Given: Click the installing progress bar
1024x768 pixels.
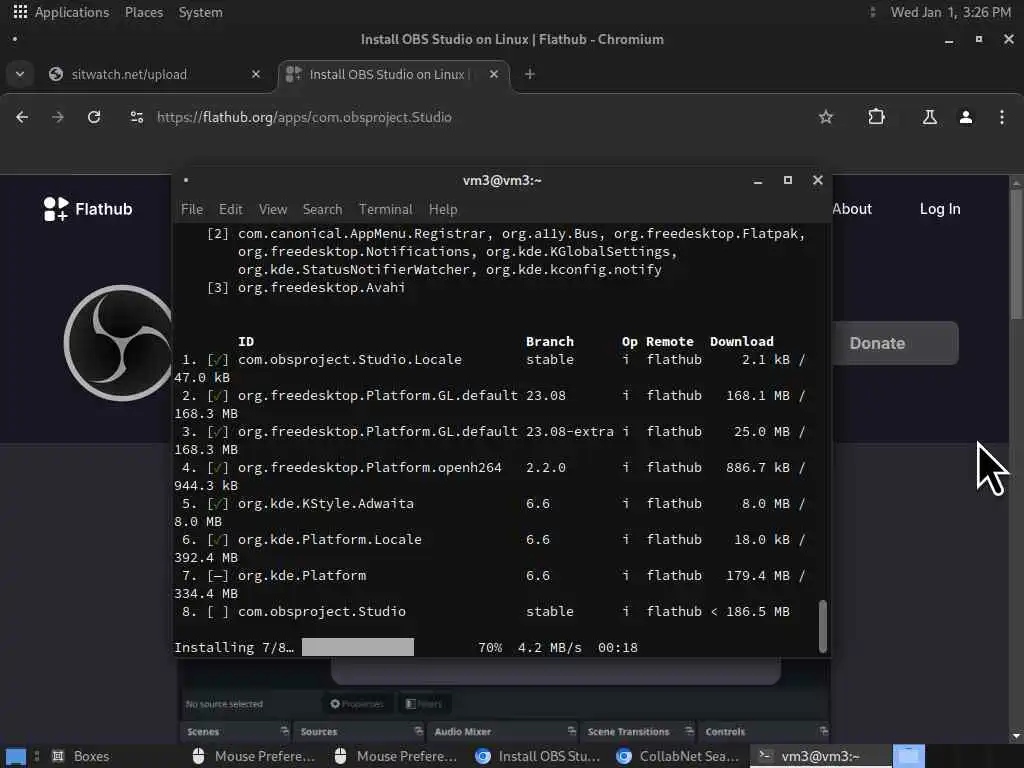Looking at the screenshot, I should 358,647.
